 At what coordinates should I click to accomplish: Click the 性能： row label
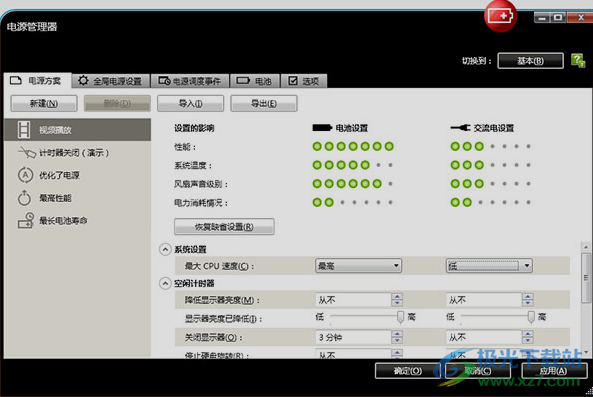coord(185,147)
